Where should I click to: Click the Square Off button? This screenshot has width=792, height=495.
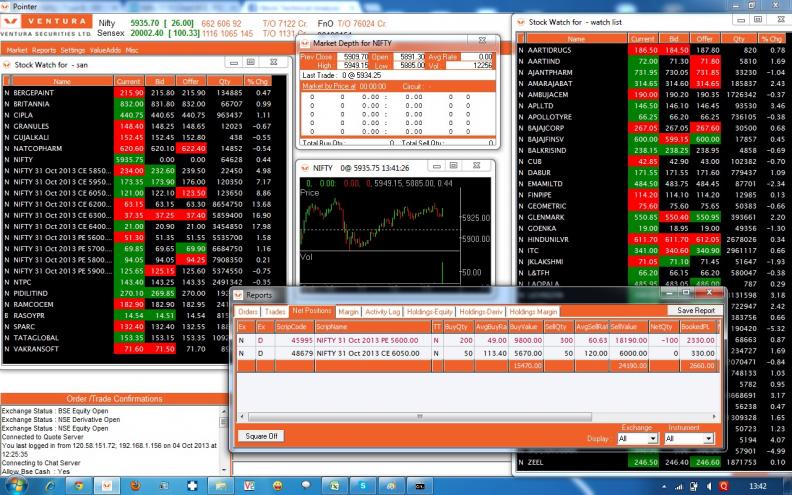[261, 436]
